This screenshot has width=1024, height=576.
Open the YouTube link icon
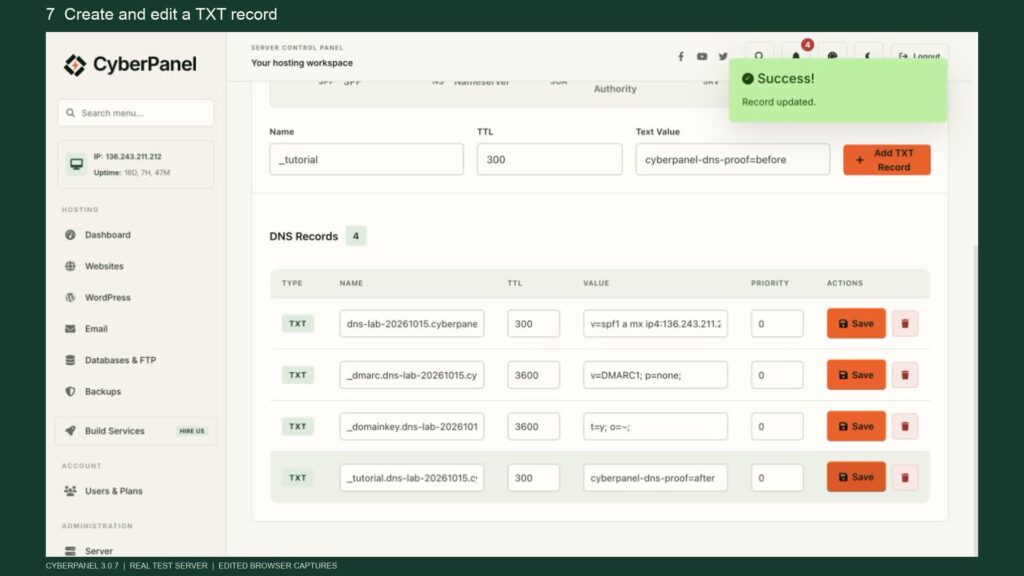pyautogui.click(x=702, y=57)
